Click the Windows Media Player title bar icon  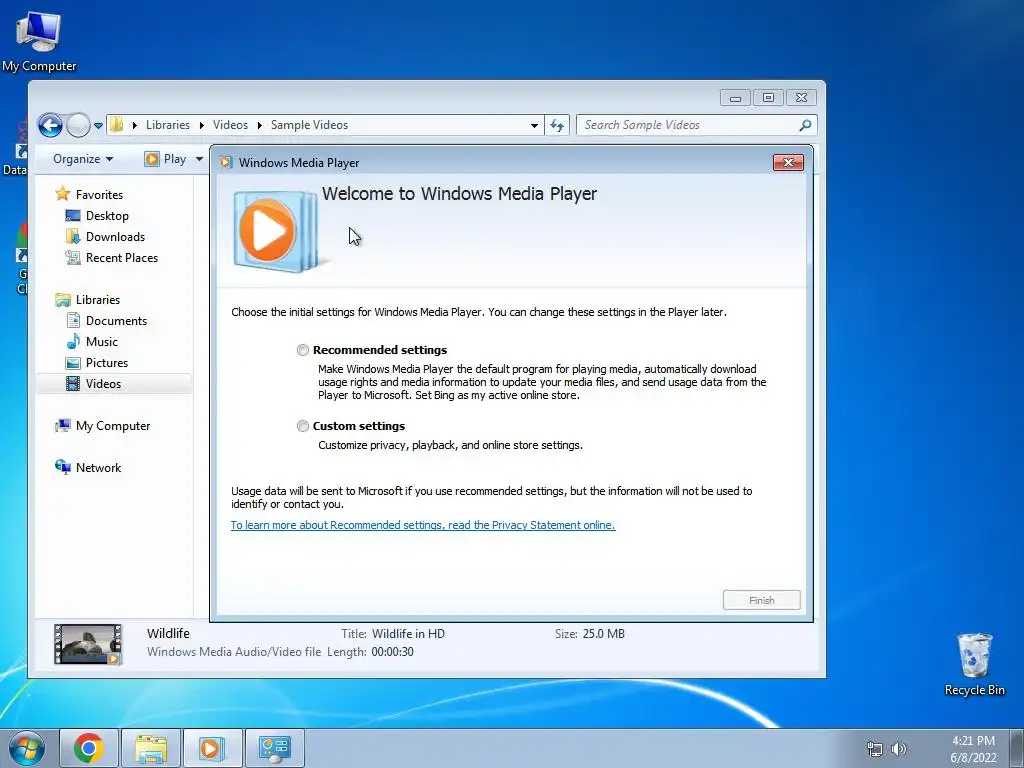click(226, 163)
